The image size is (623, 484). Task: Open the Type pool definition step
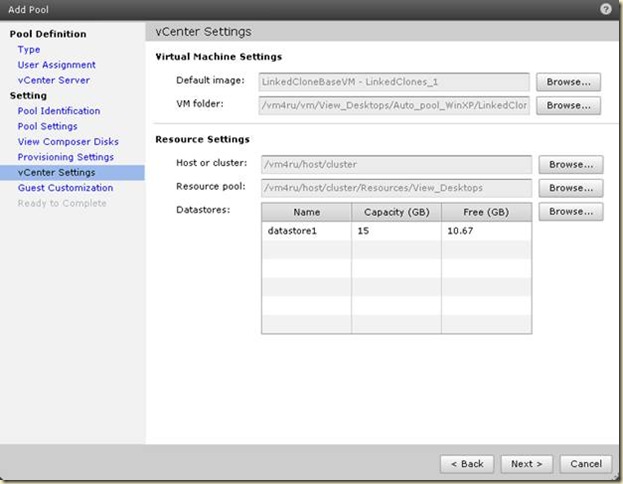coord(29,49)
